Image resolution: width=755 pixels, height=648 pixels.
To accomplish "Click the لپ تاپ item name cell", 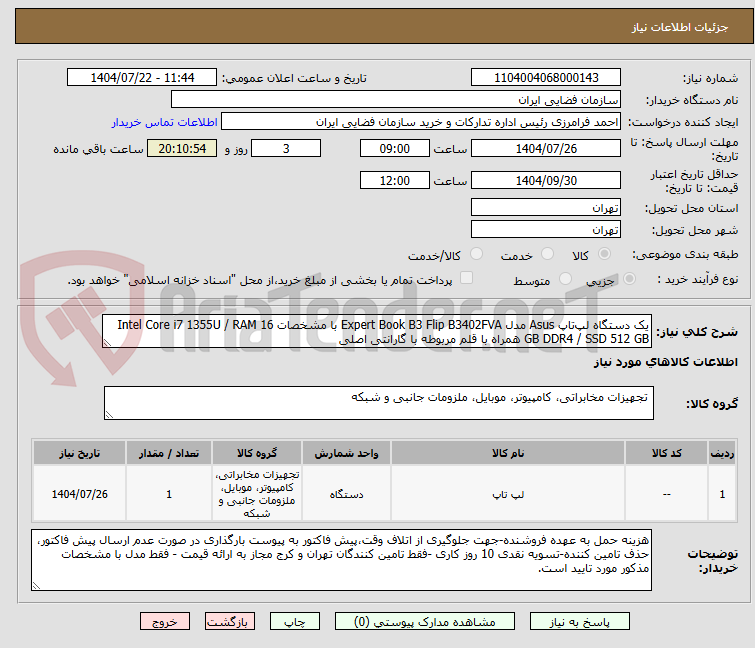I will pyautogui.click(x=508, y=494).
